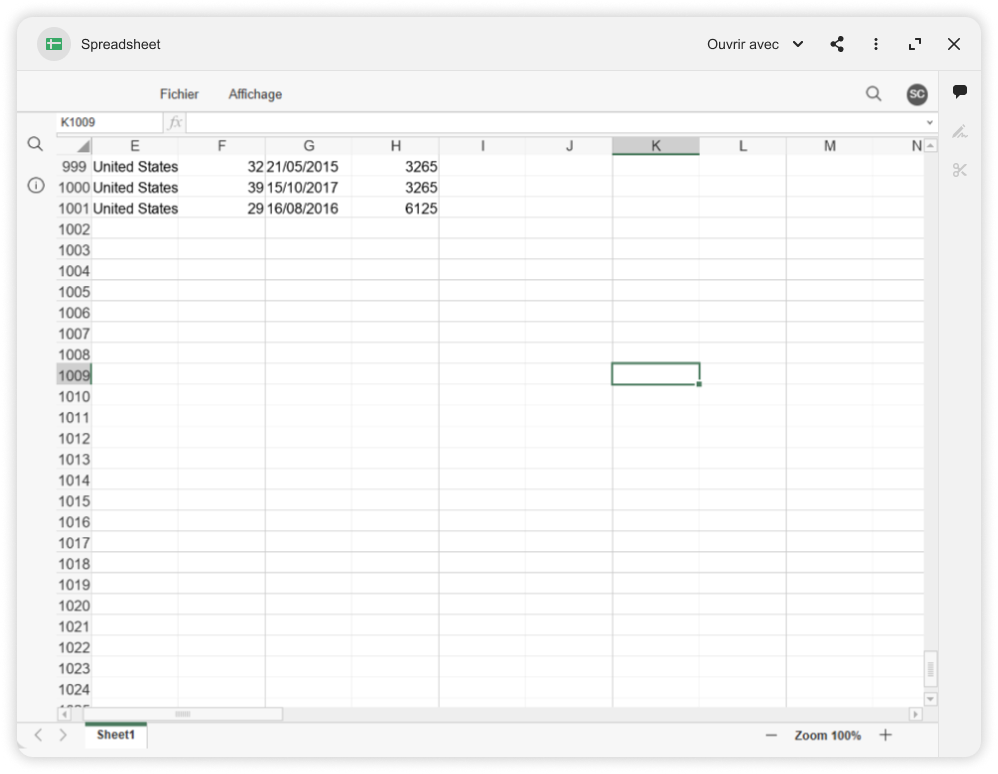Click vertical scrollbar up arrow
This screenshot has width=998, height=774.
[x=930, y=146]
